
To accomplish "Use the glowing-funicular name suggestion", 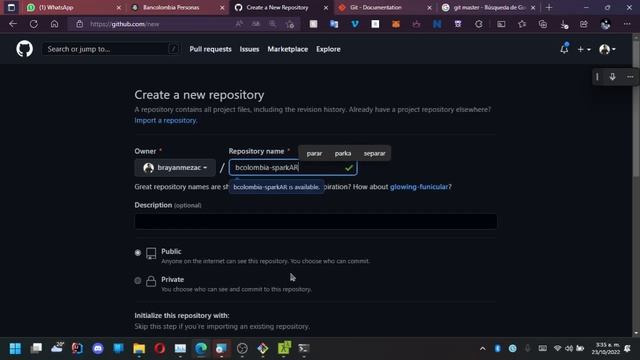I will 419,187.
